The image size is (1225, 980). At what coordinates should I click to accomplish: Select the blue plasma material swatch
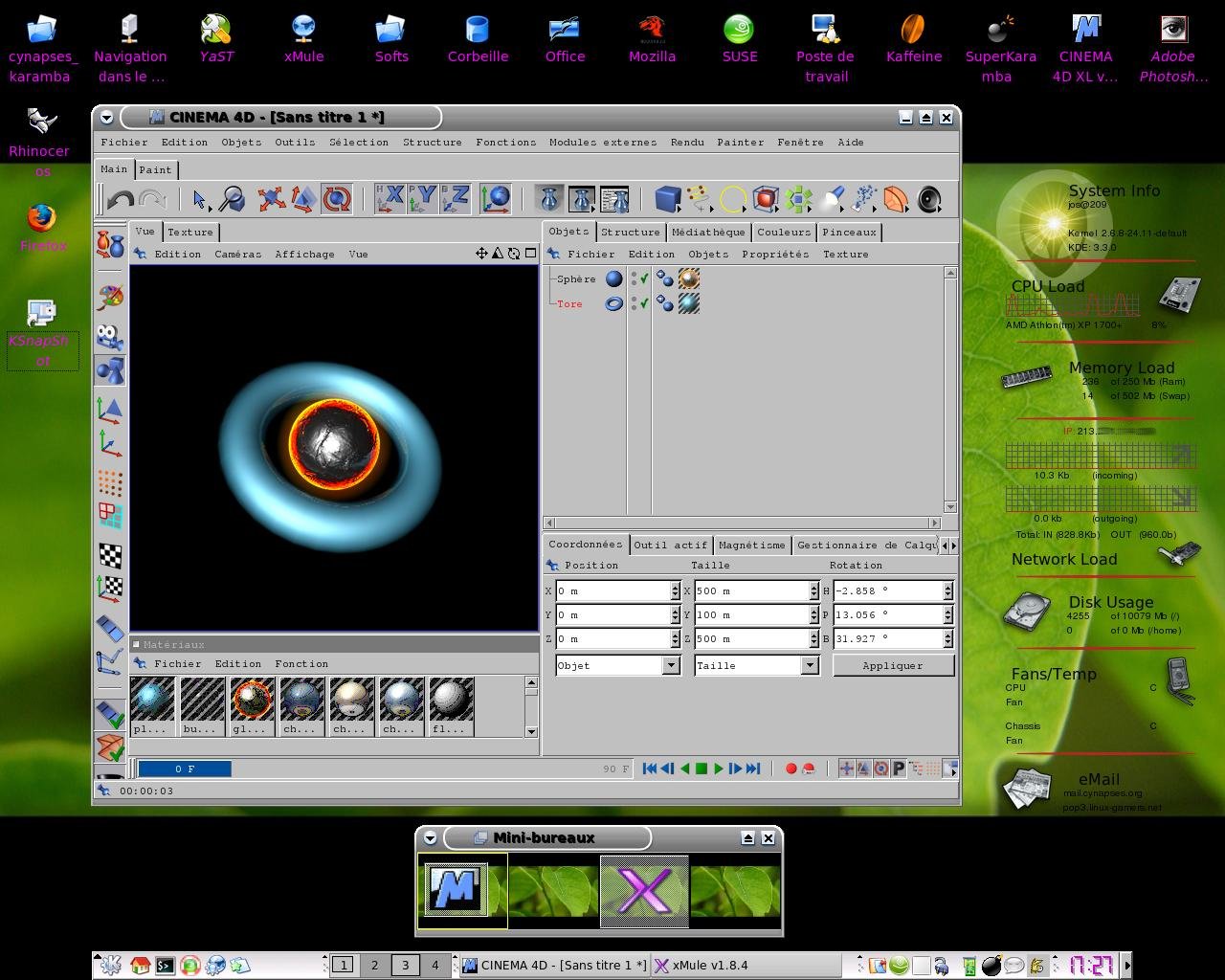click(152, 706)
